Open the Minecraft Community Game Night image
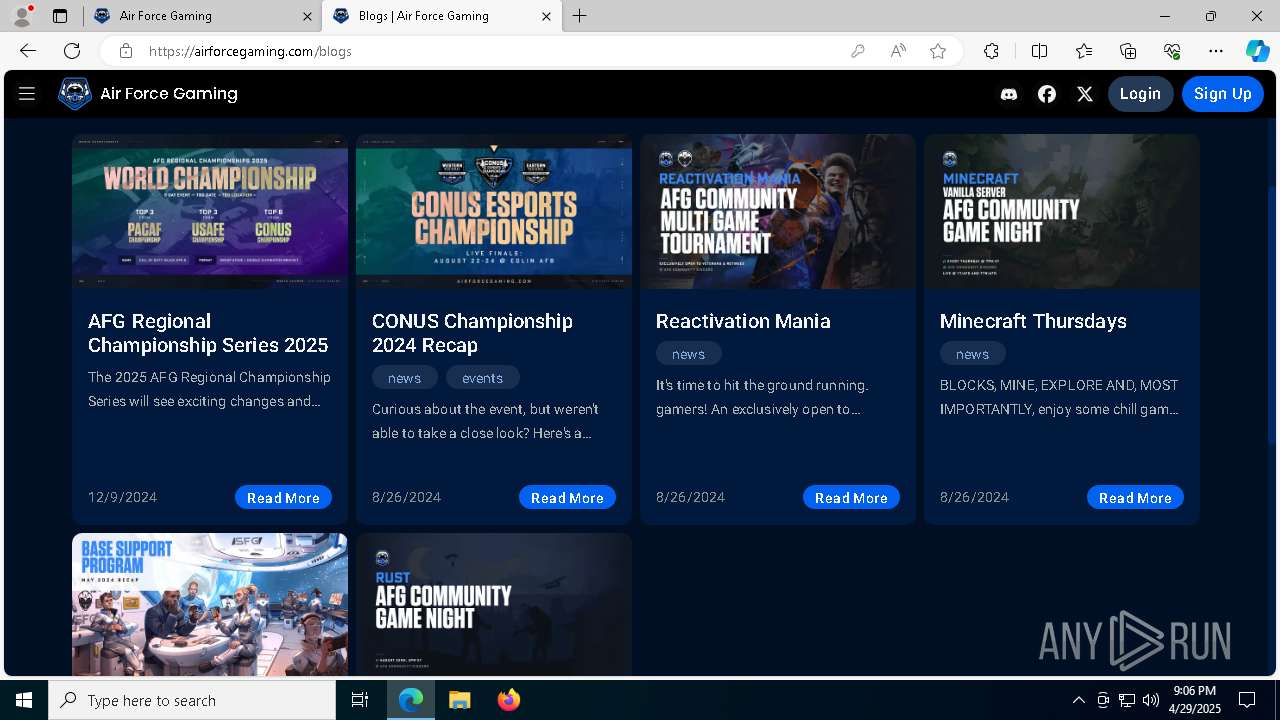The image size is (1280, 720). (x=1062, y=212)
